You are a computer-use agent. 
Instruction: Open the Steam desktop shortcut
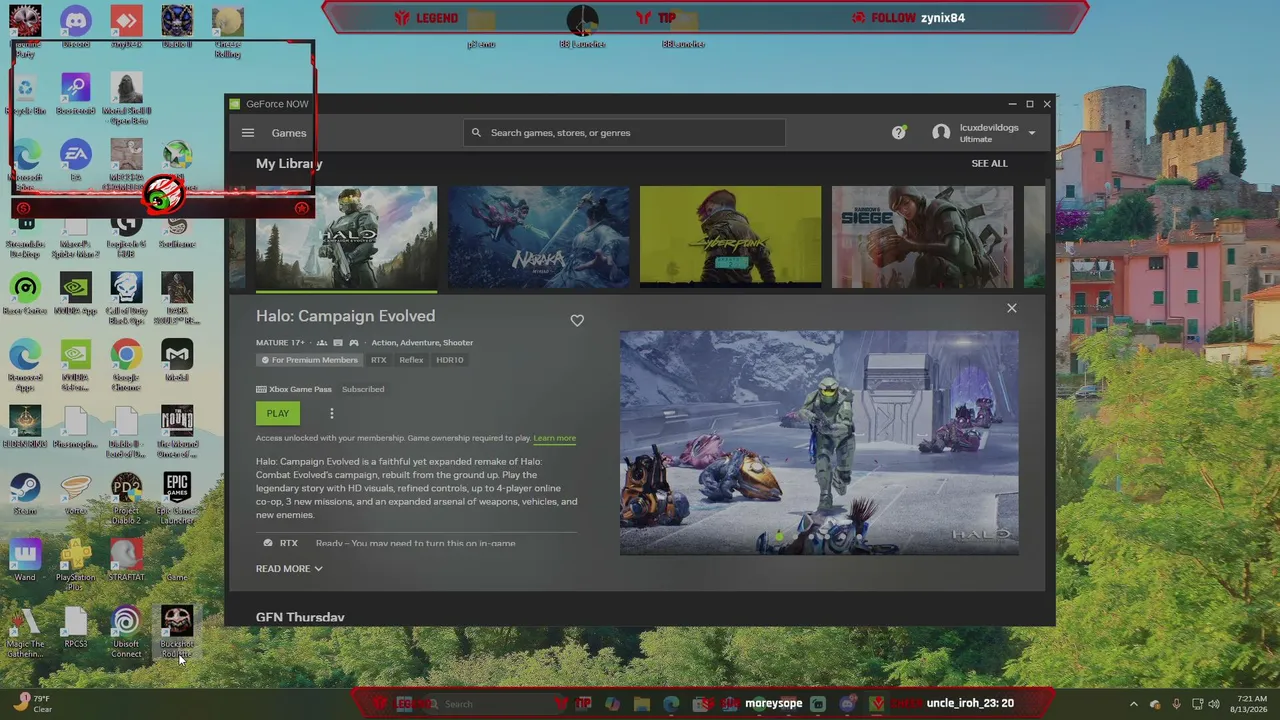coord(25,495)
